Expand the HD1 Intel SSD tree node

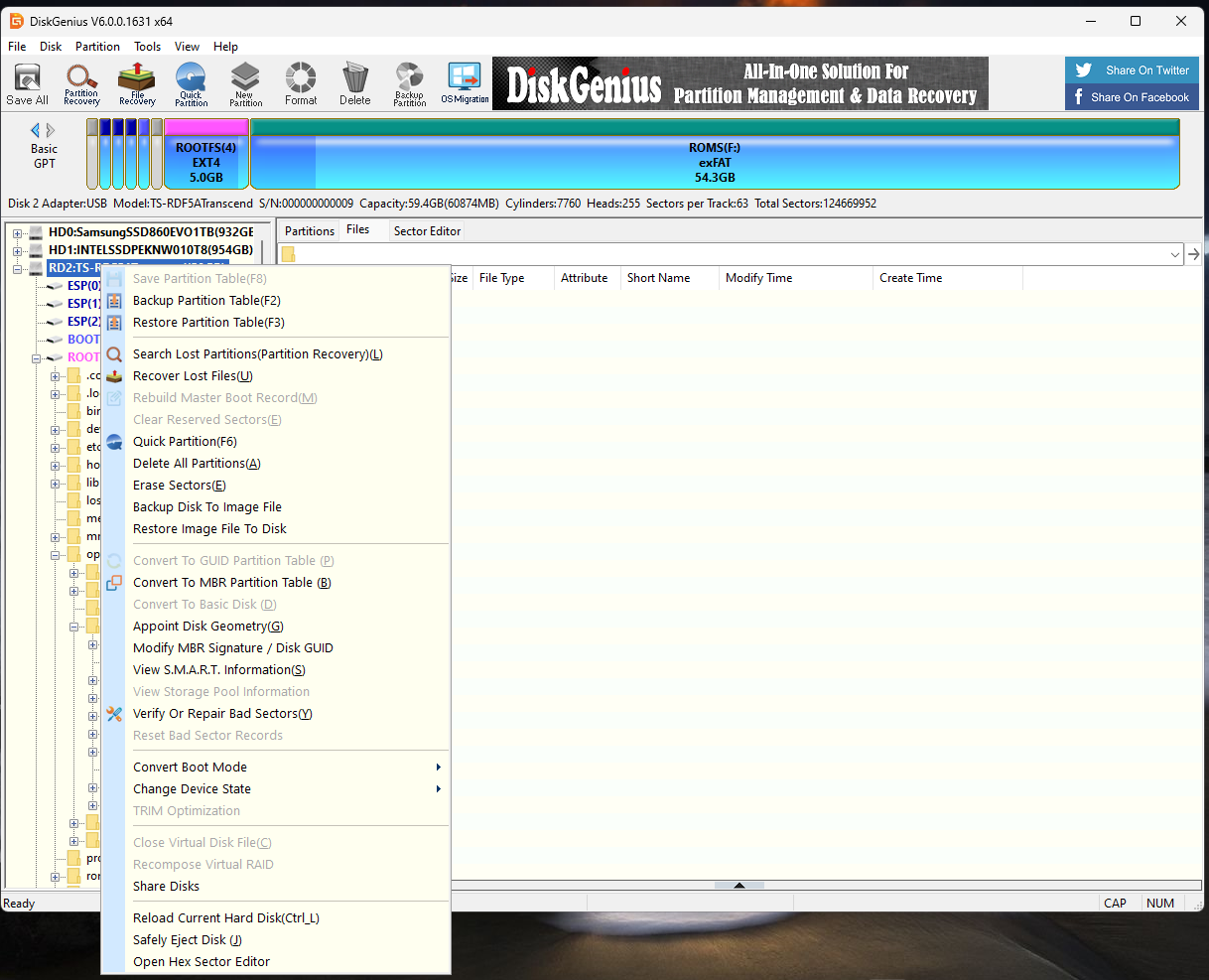pos(18,250)
